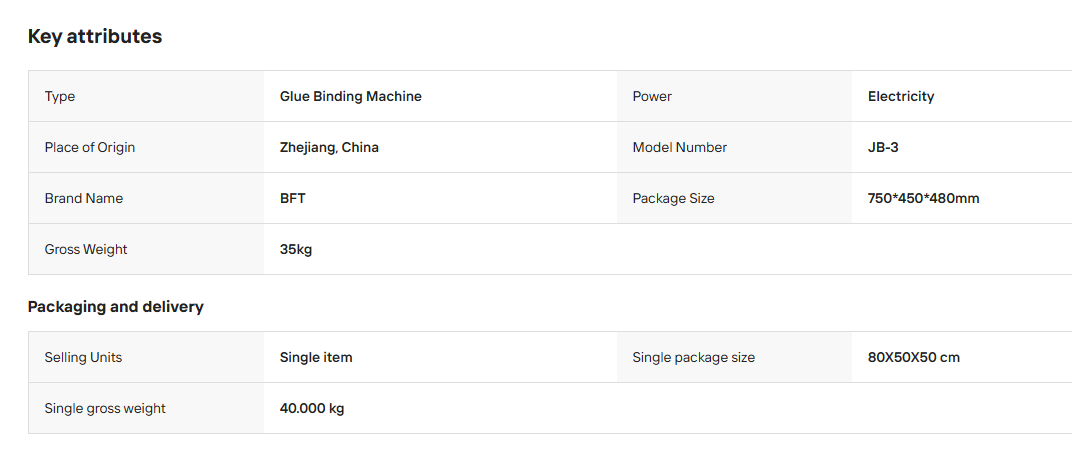This screenshot has width=1072, height=465.
Task: Select the 35kg weight value
Action: click(x=296, y=249)
